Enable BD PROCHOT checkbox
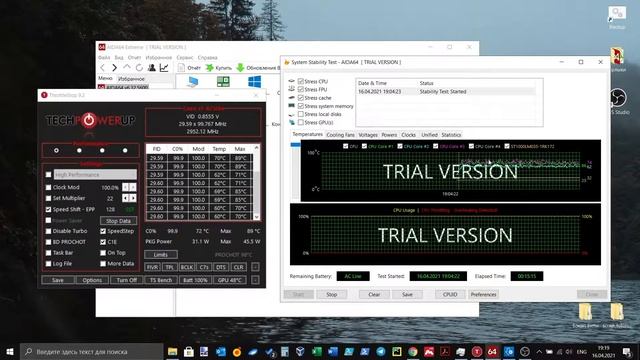The image size is (640, 360). point(49,242)
